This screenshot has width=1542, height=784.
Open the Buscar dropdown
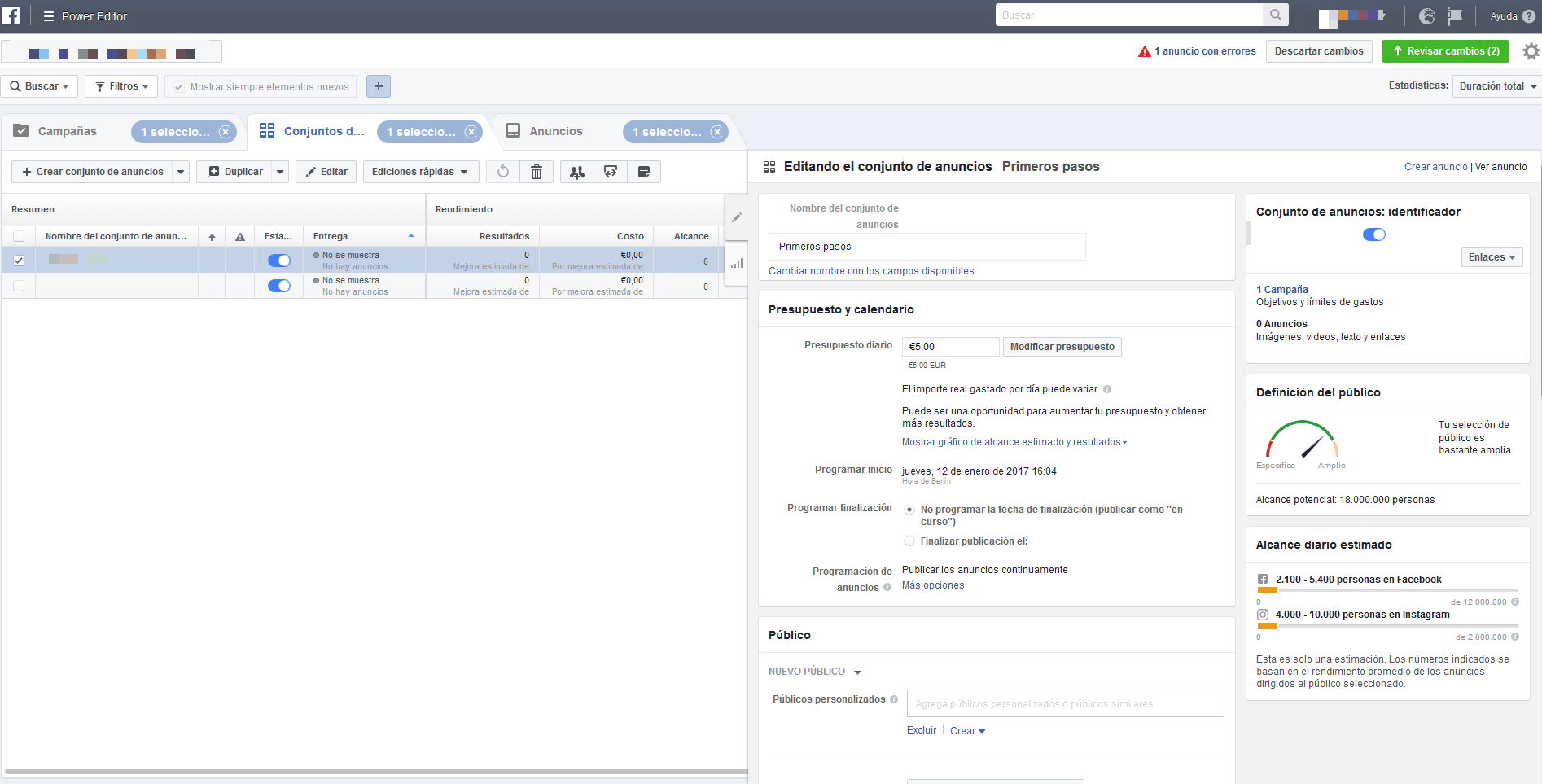tap(39, 86)
